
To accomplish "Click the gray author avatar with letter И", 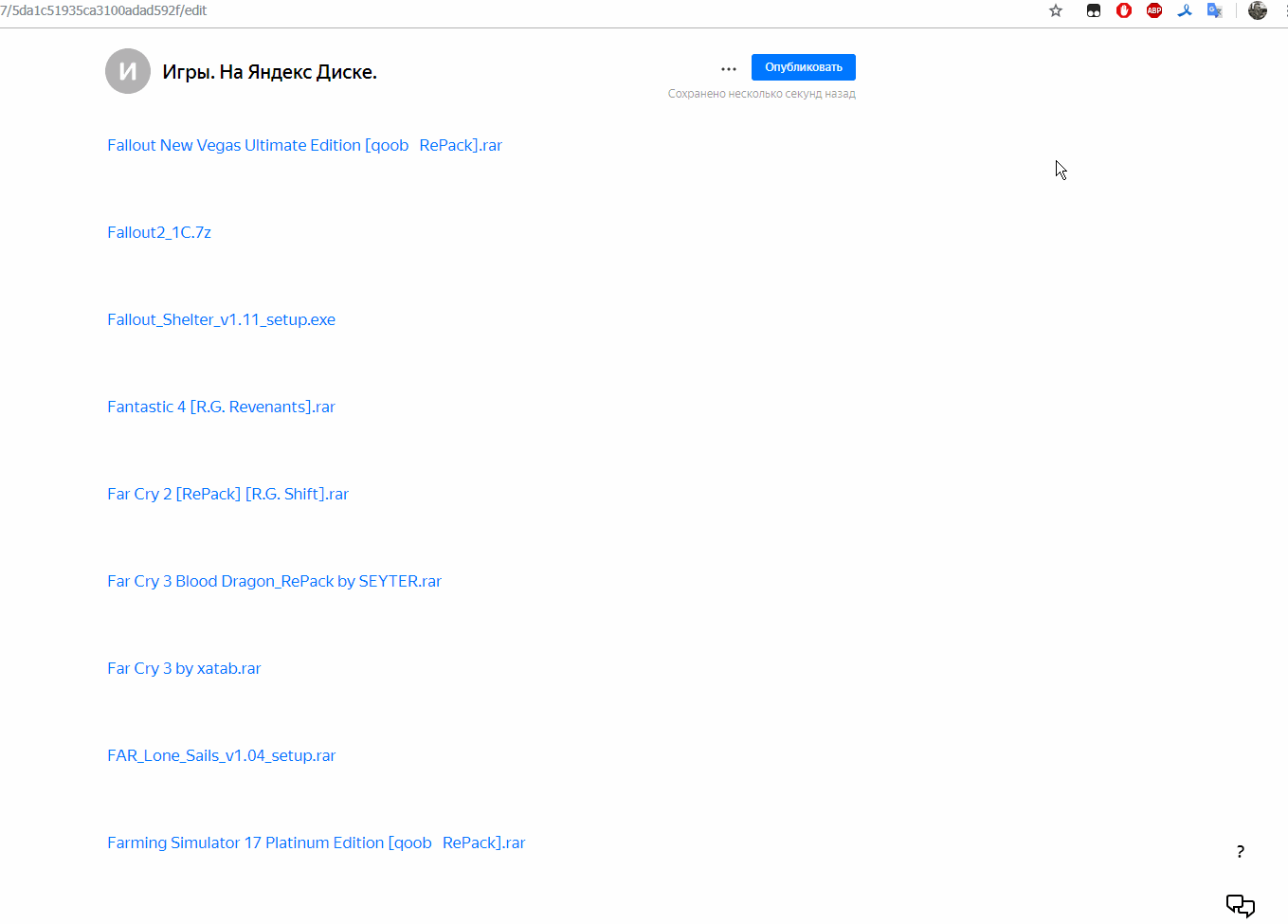I will coord(128,71).
